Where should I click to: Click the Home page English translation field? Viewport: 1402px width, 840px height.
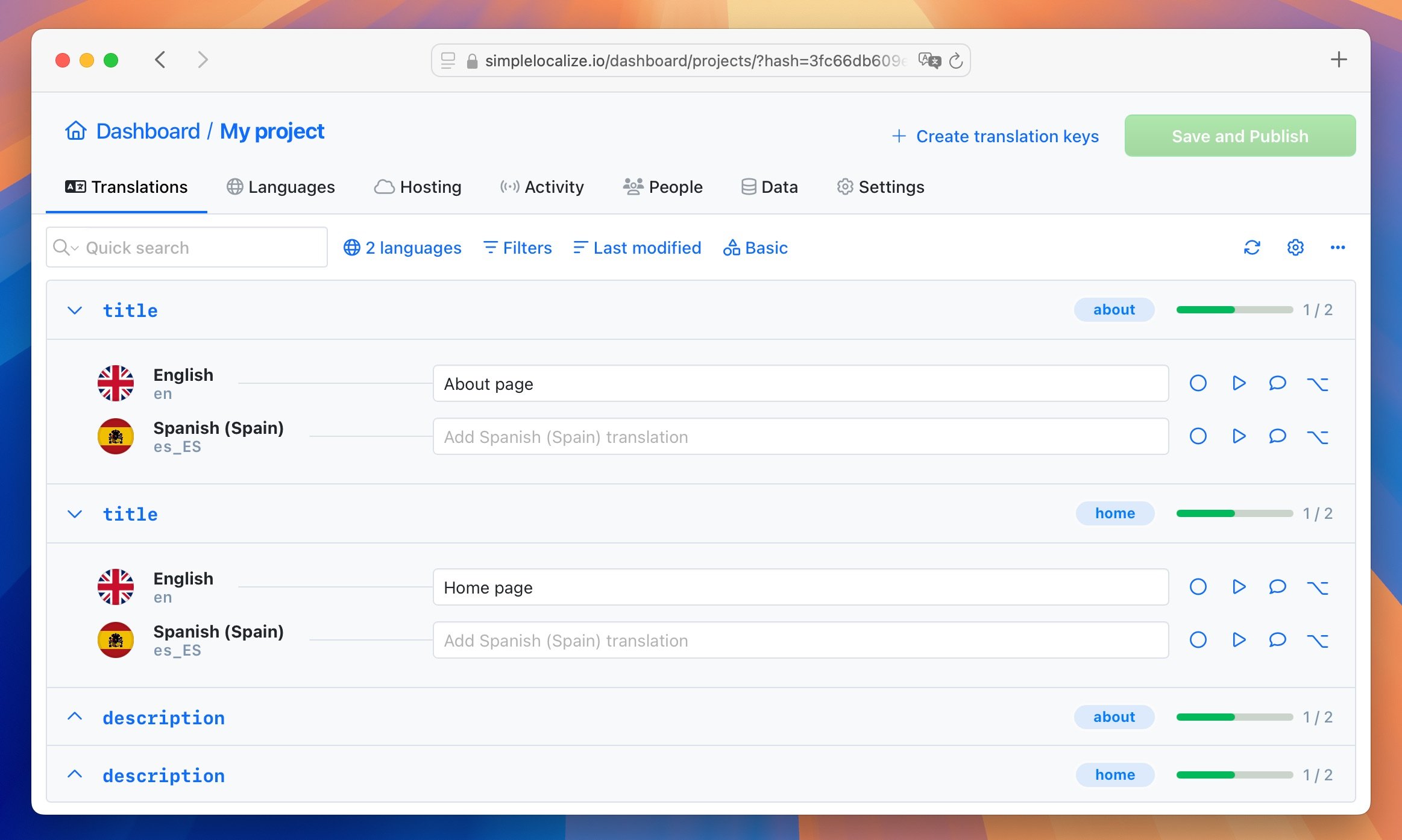tap(800, 587)
